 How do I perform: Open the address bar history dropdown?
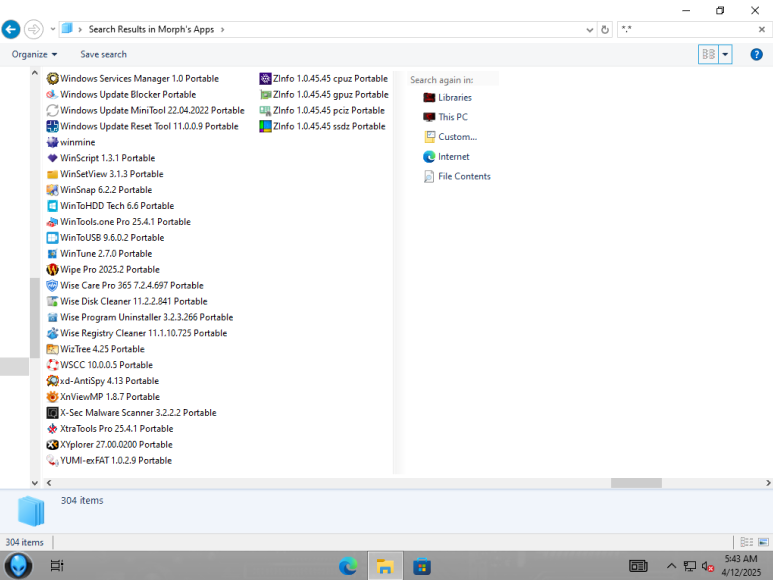pos(590,30)
